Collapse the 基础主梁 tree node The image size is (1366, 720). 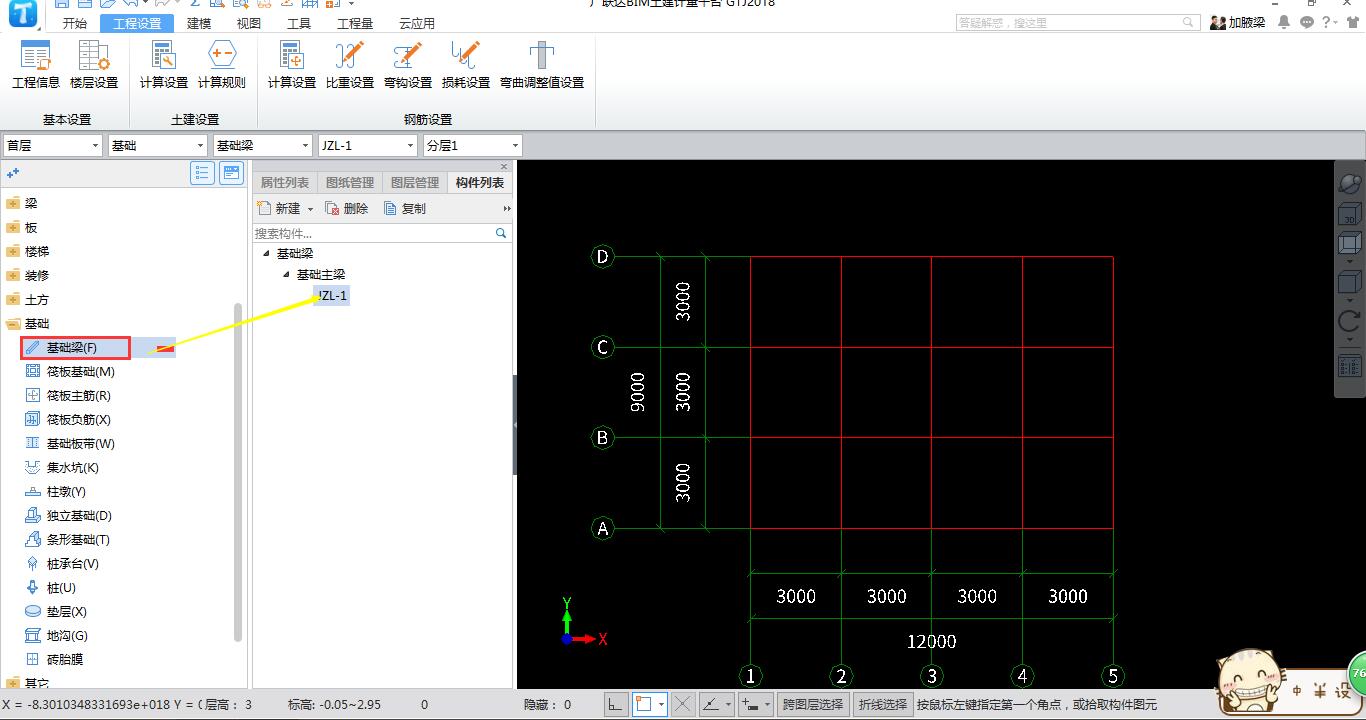[x=286, y=274]
